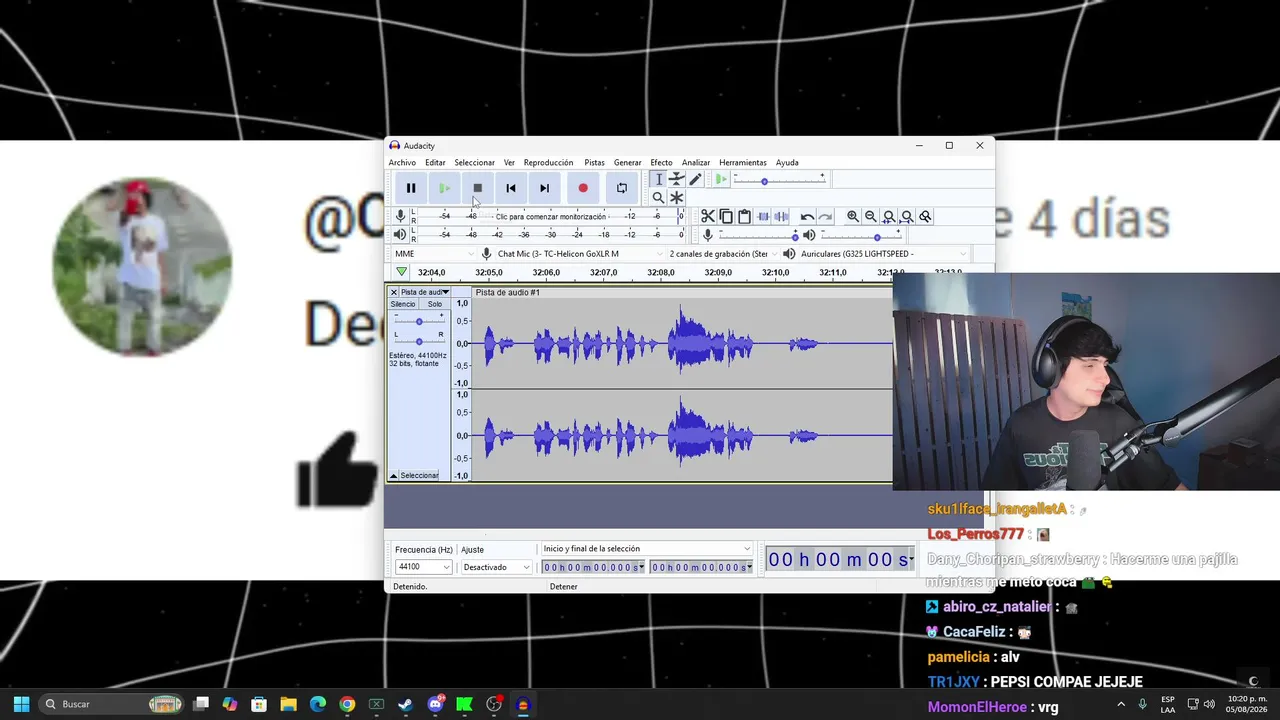The height and width of the screenshot is (720, 1280).
Task: Click the Pause button in Audacity transport
Action: [411, 188]
